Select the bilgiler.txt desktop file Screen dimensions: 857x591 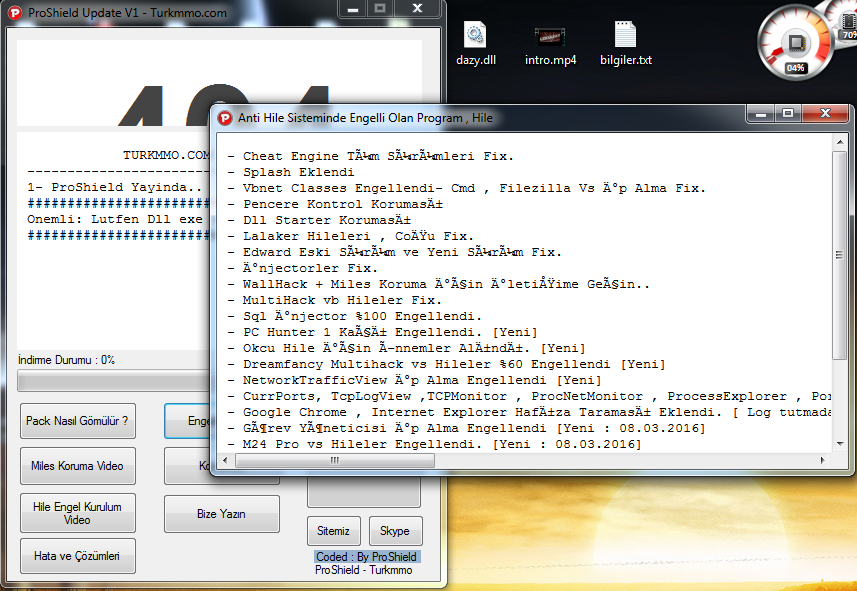626,44
